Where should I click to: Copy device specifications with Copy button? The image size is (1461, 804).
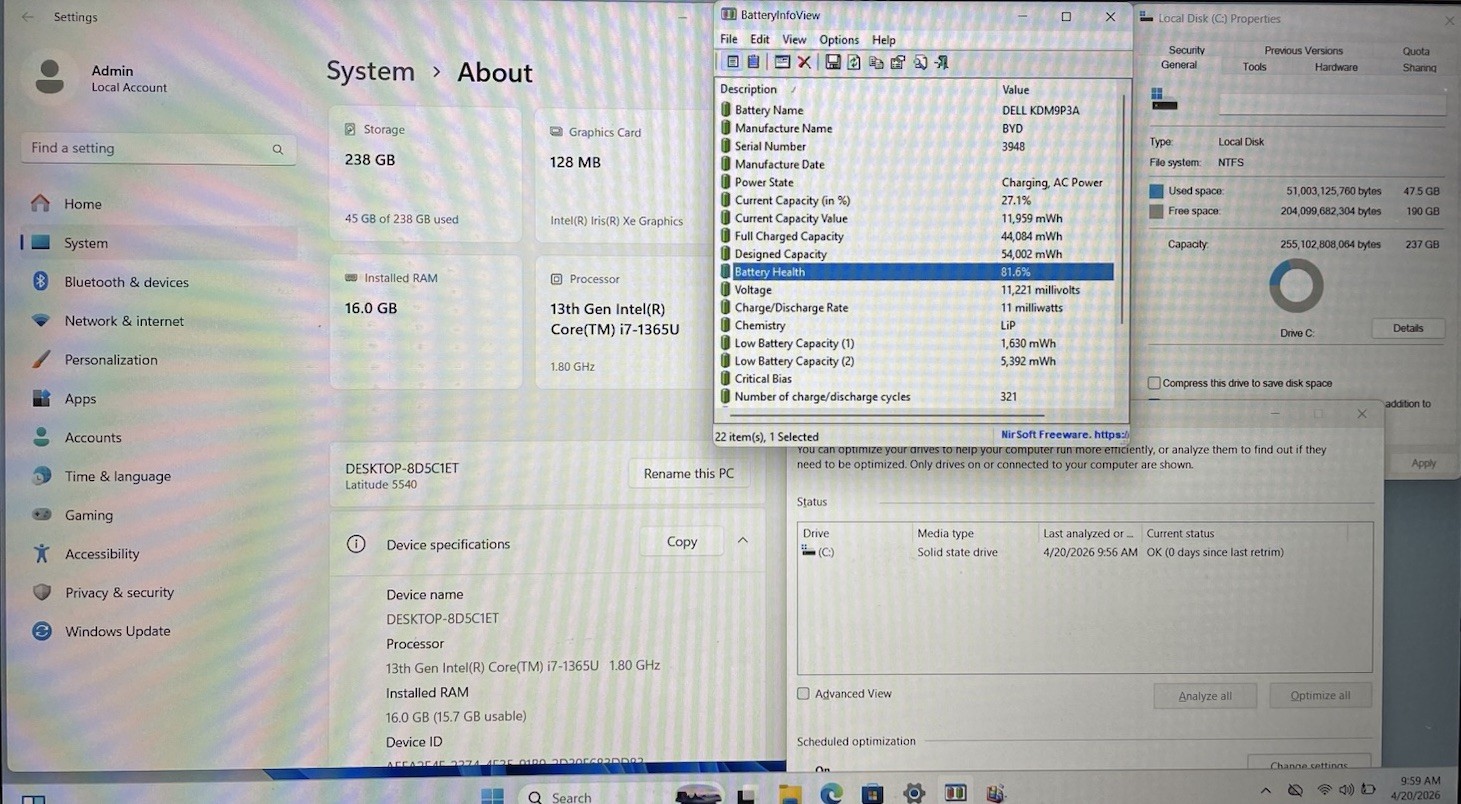(x=682, y=542)
